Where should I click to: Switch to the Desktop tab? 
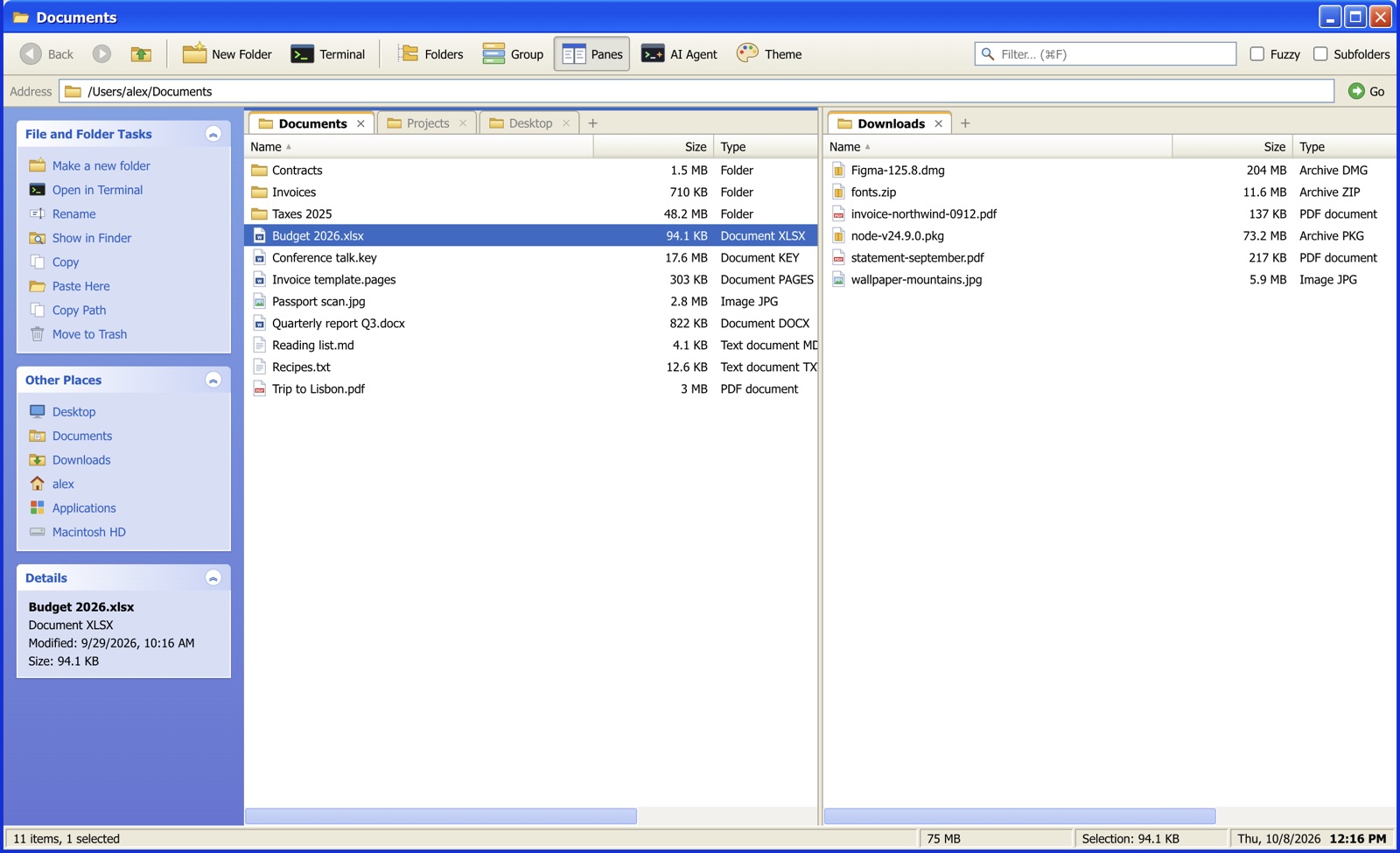tap(529, 123)
